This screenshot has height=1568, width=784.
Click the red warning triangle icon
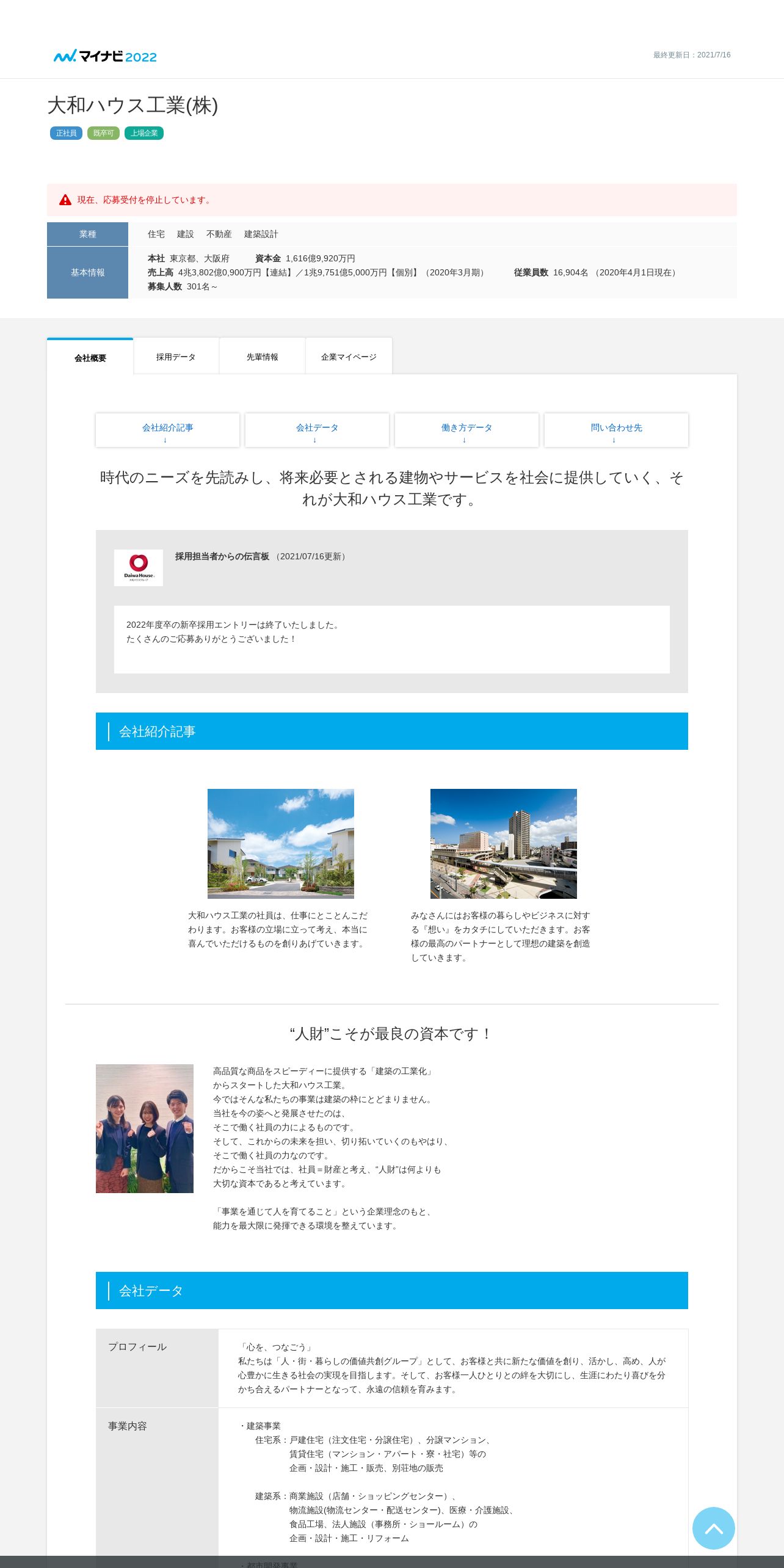pyautogui.click(x=65, y=200)
